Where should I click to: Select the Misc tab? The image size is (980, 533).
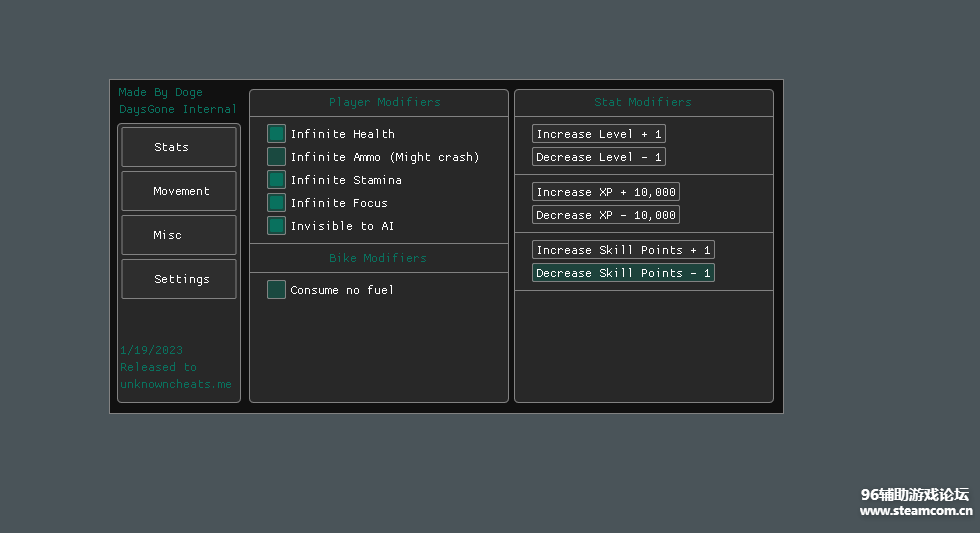point(178,235)
